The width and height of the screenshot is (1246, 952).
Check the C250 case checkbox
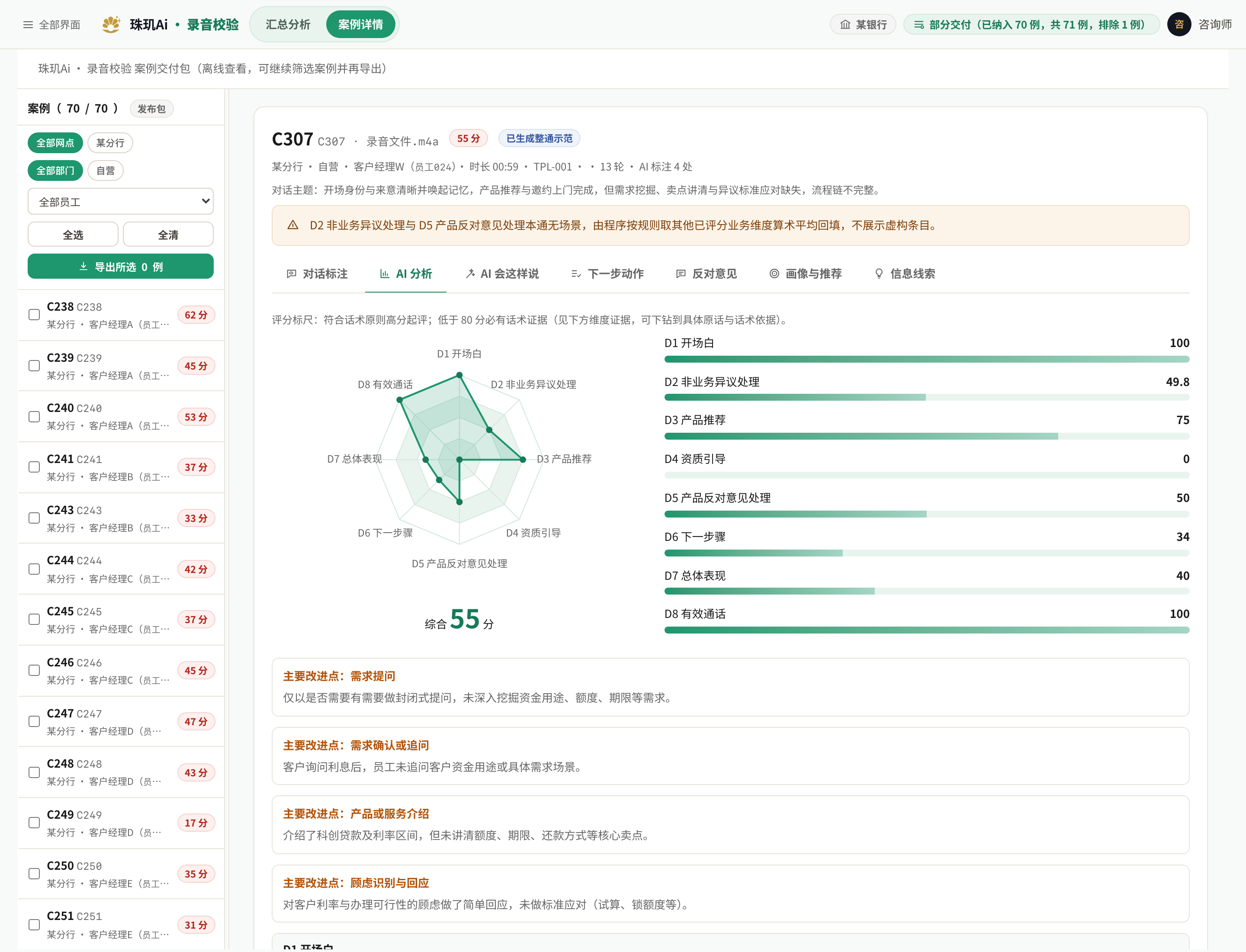coord(34,873)
